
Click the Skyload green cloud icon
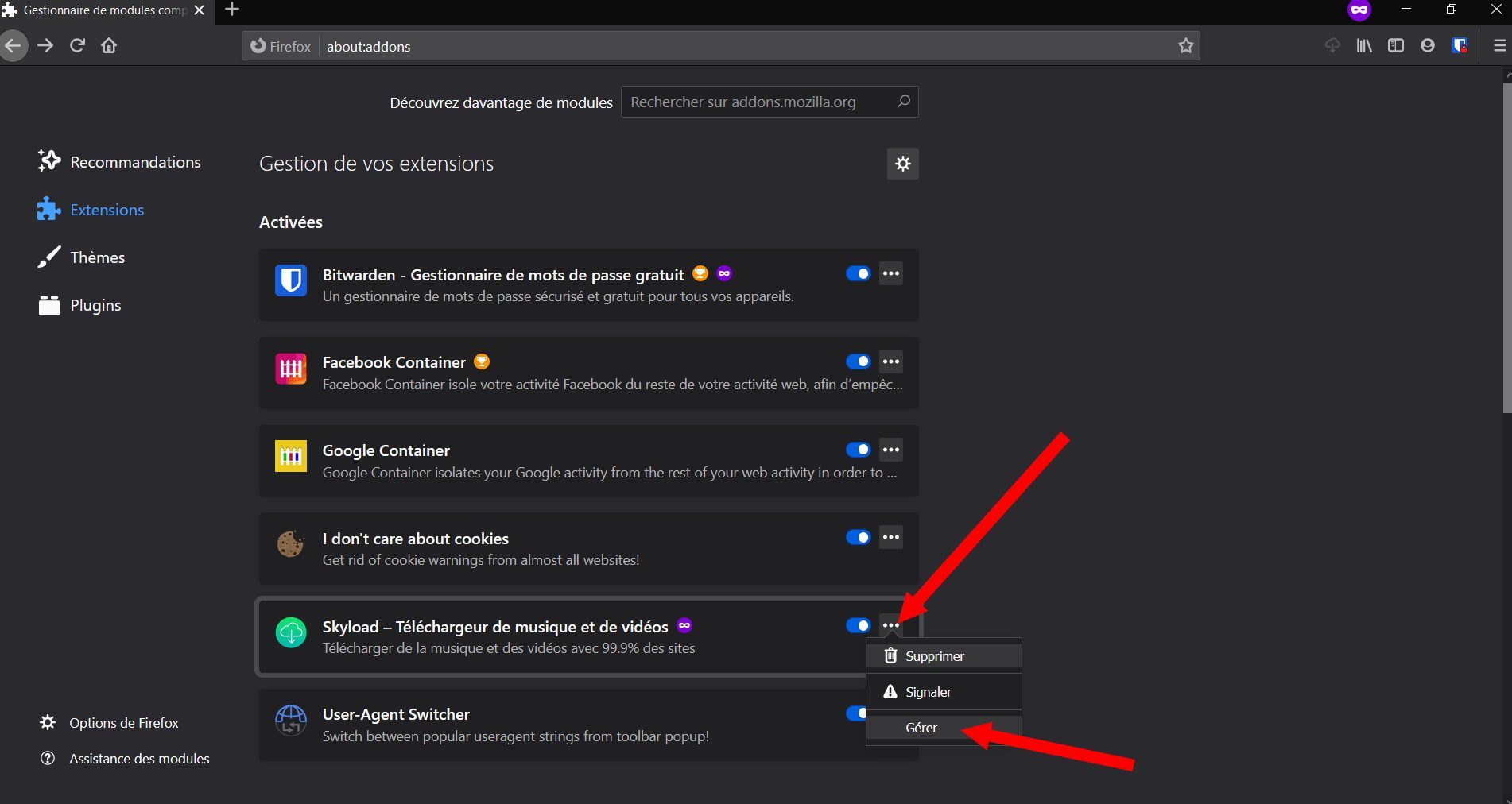tap(291, 632)
